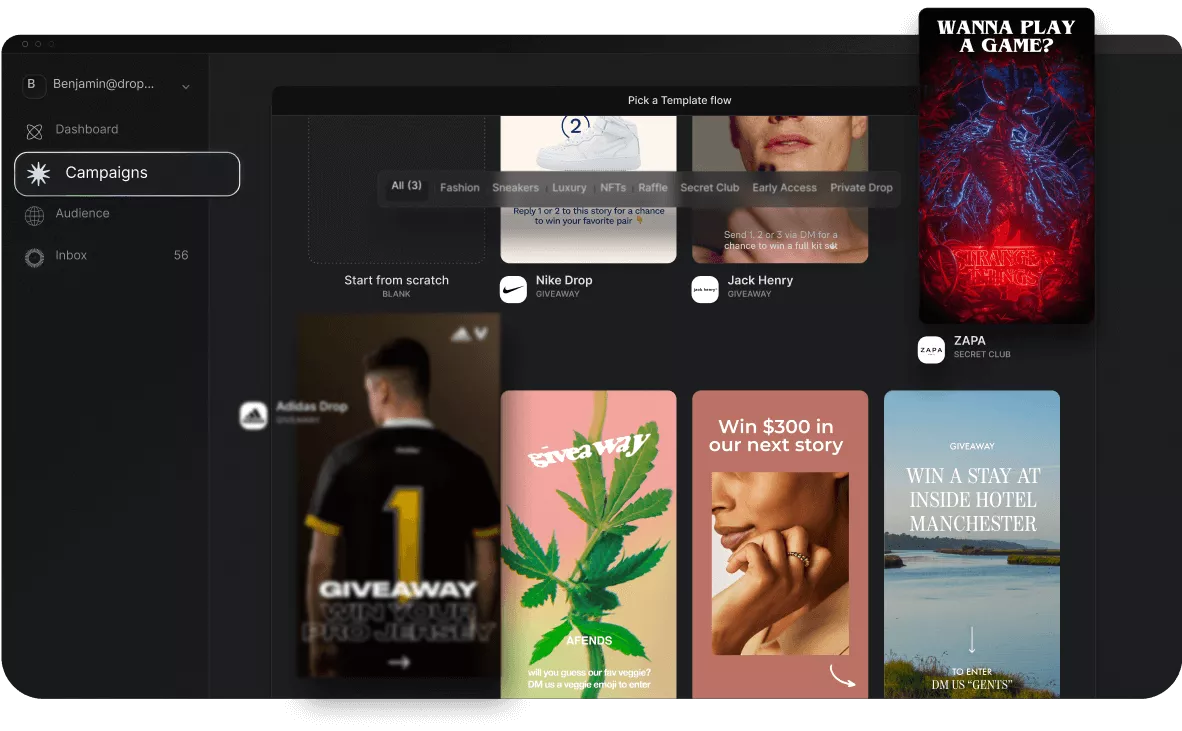Viewport: 1182px width, 731px height.
Task: Click the Adidas Drop title text
Action: (311, 407)
